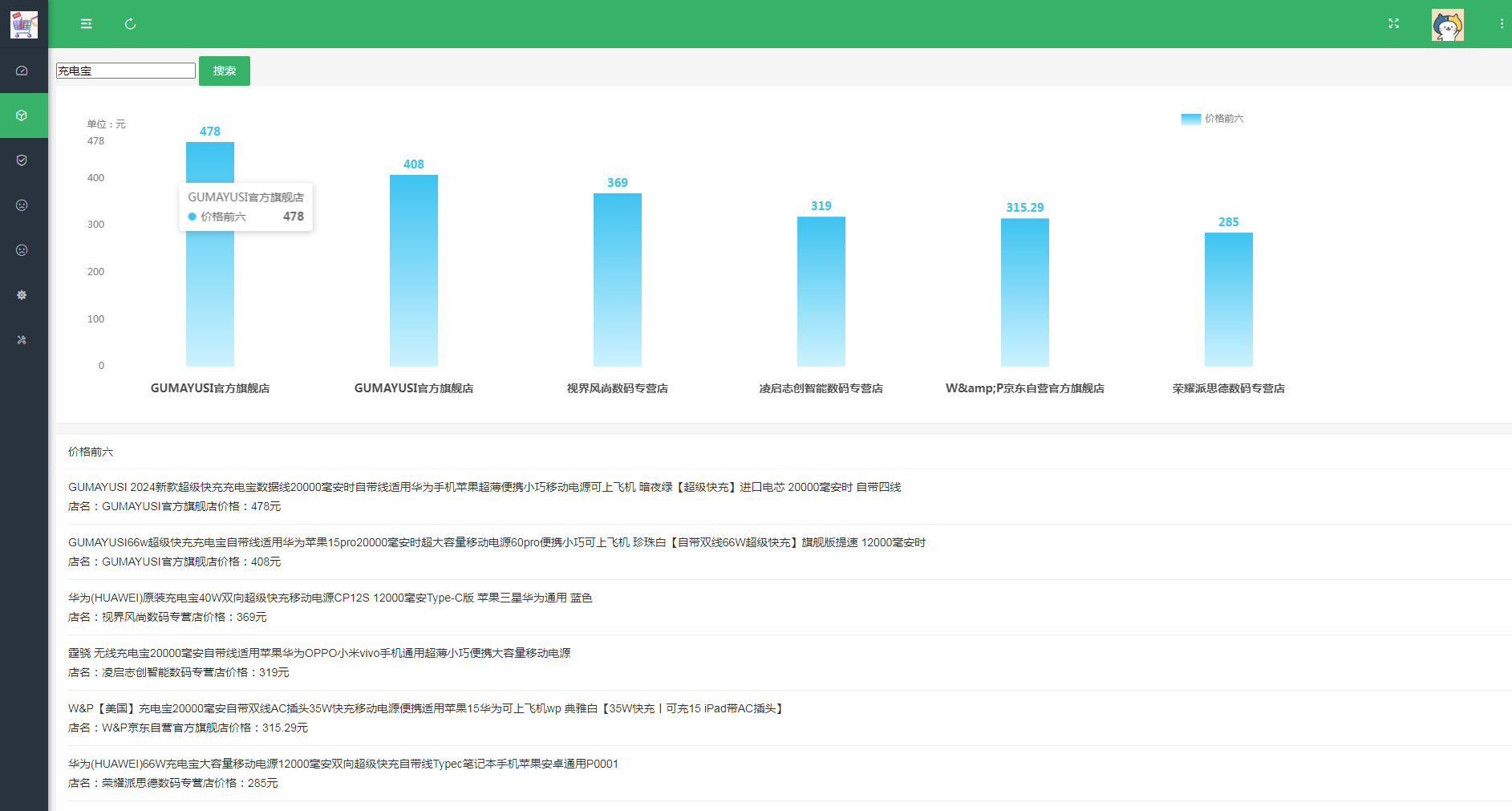1512x811 pixels.
Task: Open the vertical three-dot more menu
Action: tap(1502, 24)
